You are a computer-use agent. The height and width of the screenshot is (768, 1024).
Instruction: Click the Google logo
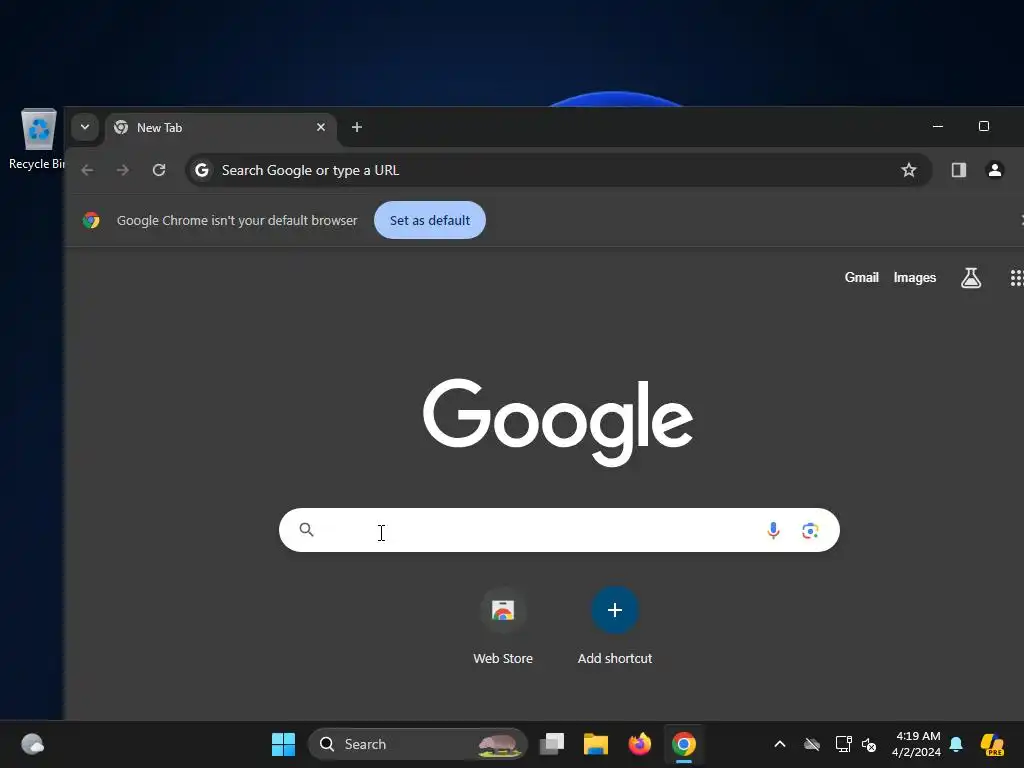558,421
